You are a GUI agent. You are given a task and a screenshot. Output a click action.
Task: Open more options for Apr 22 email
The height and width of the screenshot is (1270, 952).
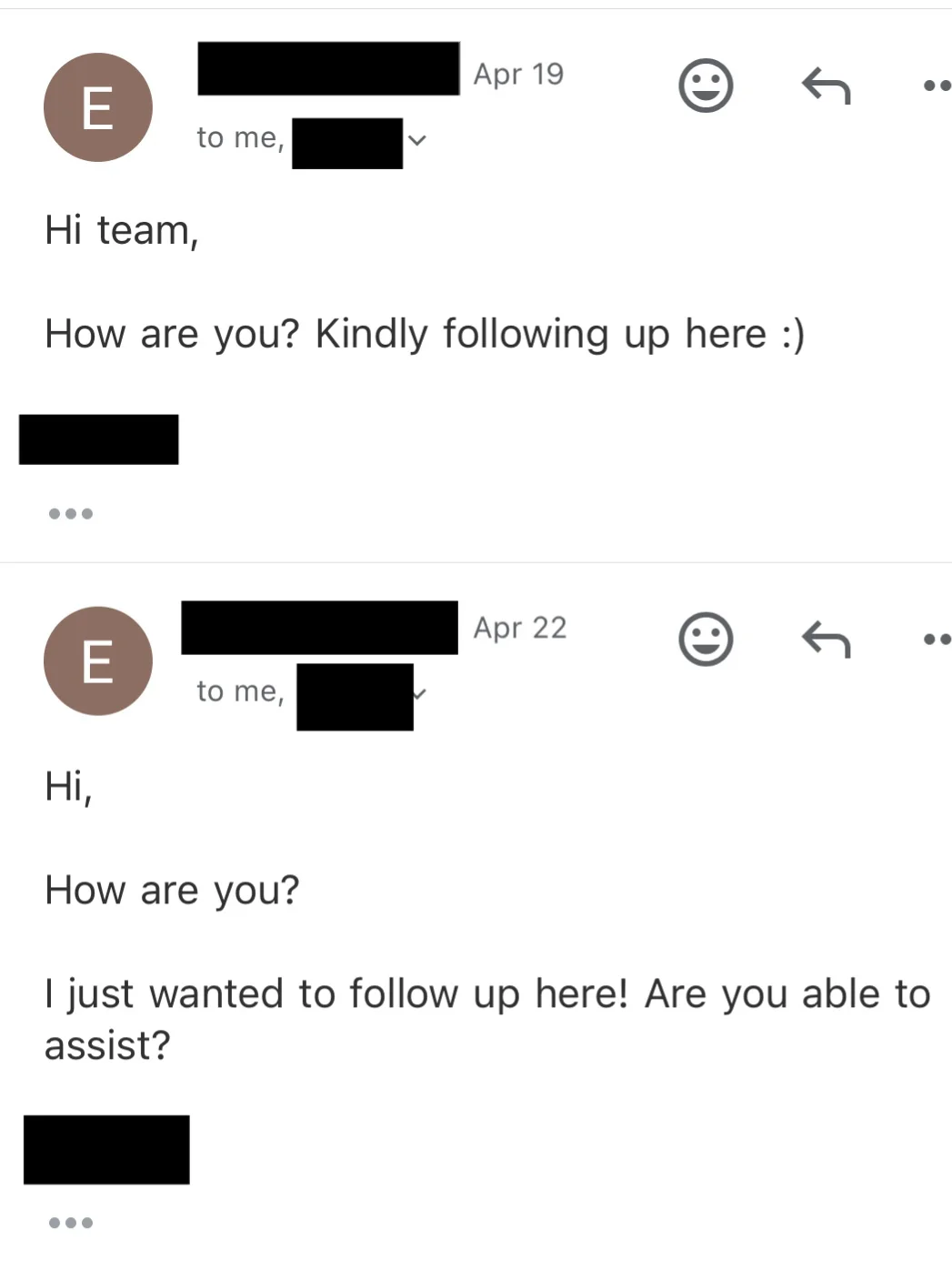[937, 640]
